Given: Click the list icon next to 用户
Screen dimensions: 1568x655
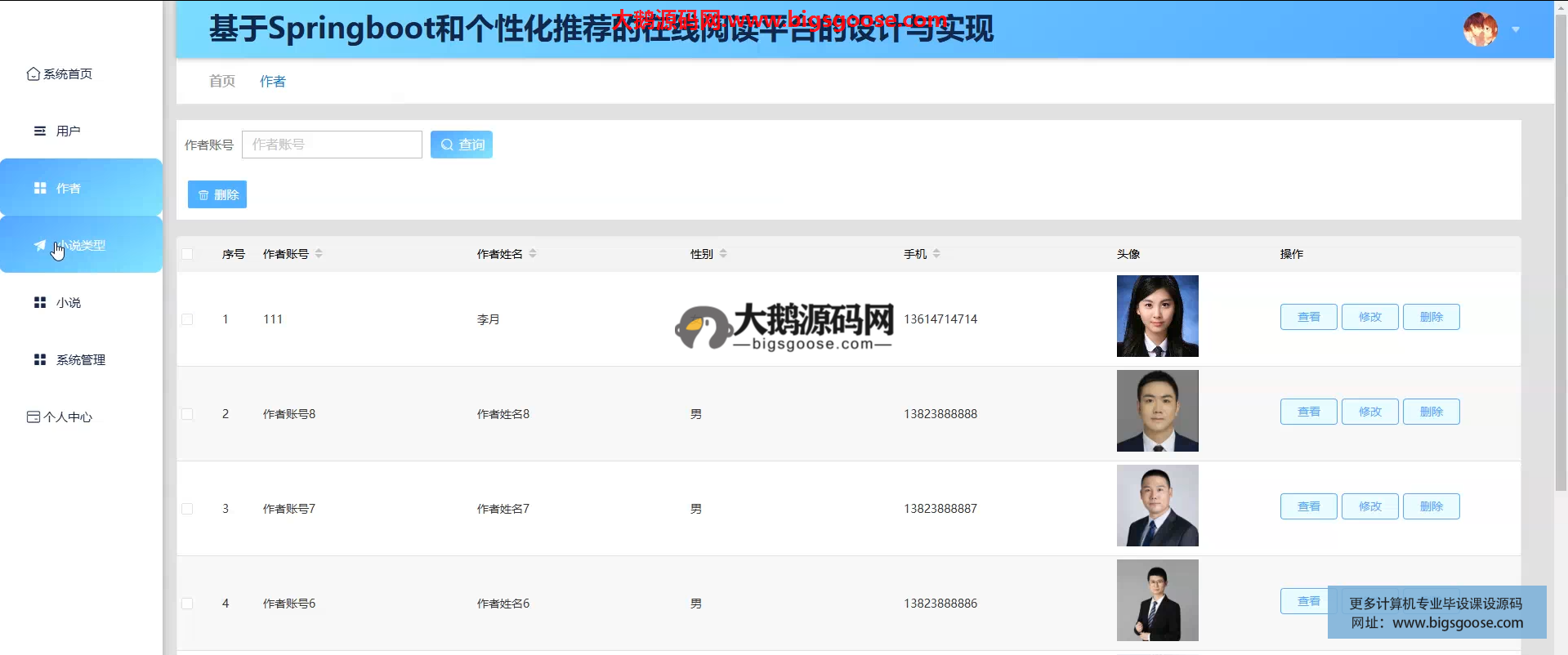Looking at the screenshot, I should pyautogui.click(x=39, y=131).
